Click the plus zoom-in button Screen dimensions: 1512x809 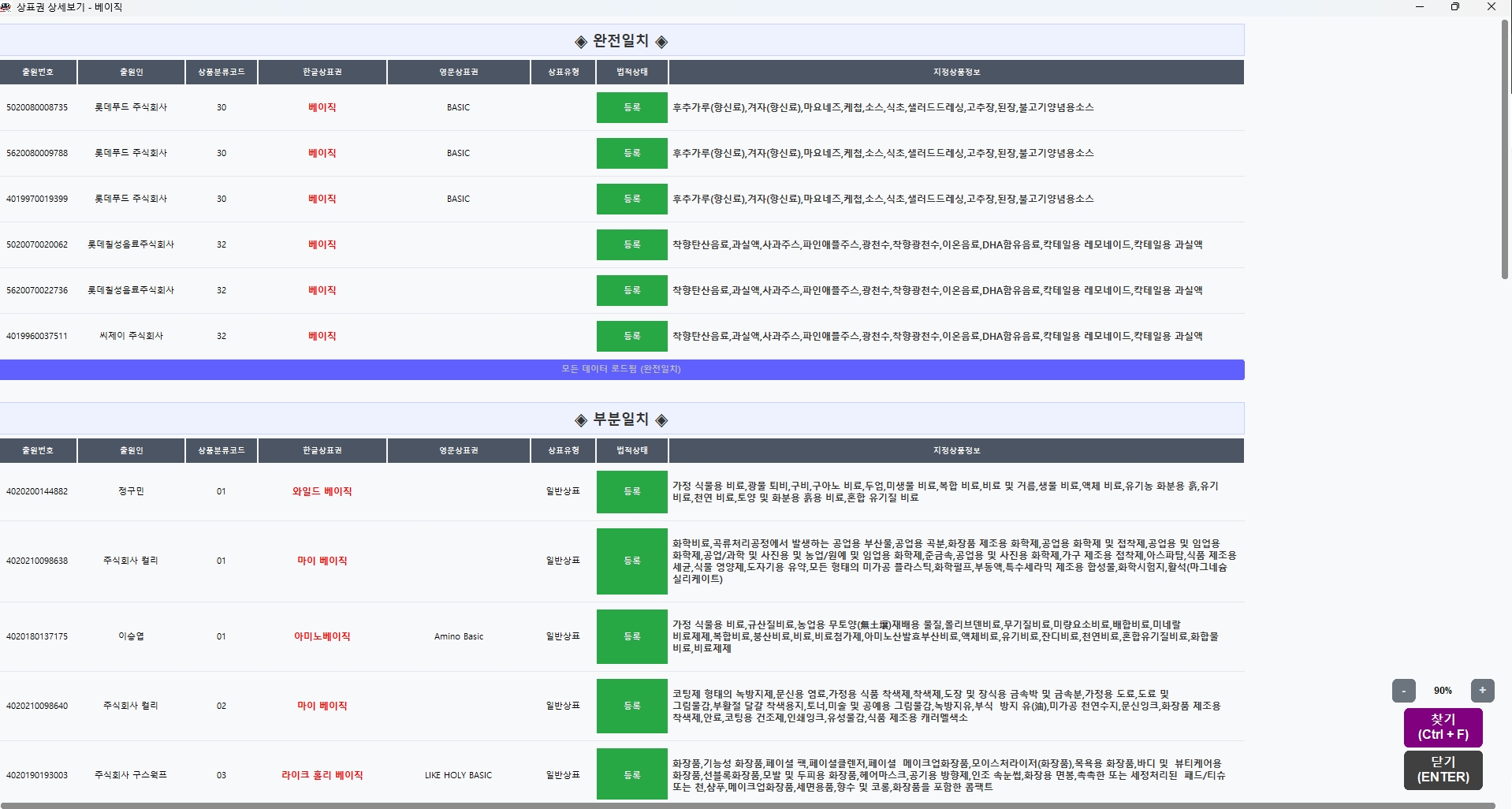pyautogui.click(x=1482, y=691)
